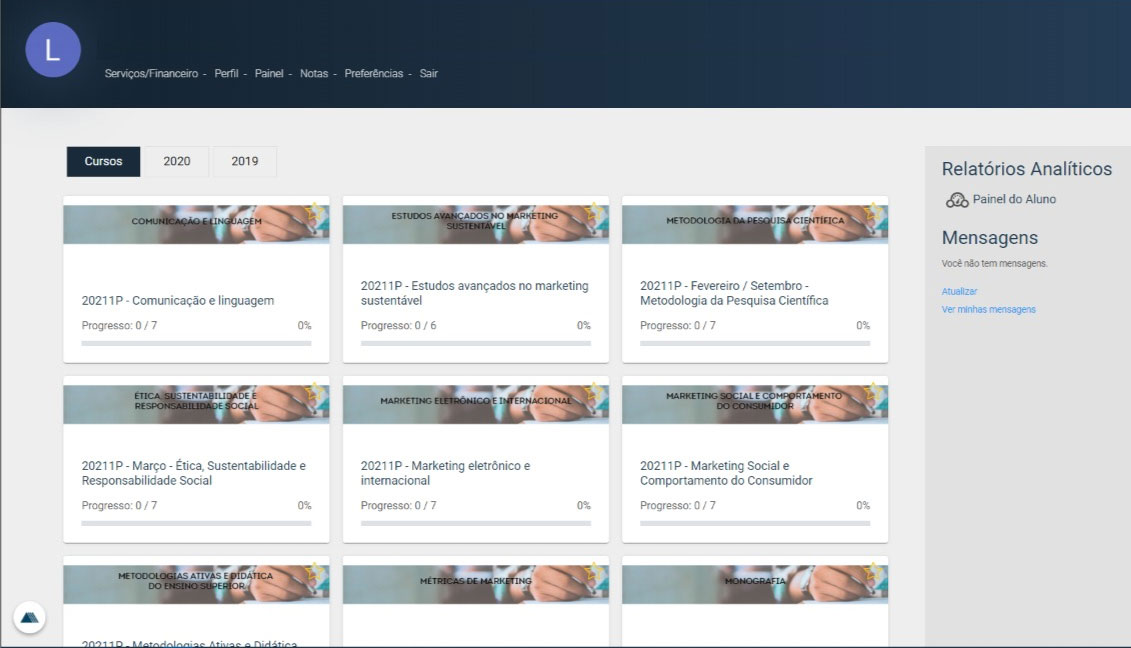
Task: Switch to the 2020 tab
Action: click(x=177, y=162)
